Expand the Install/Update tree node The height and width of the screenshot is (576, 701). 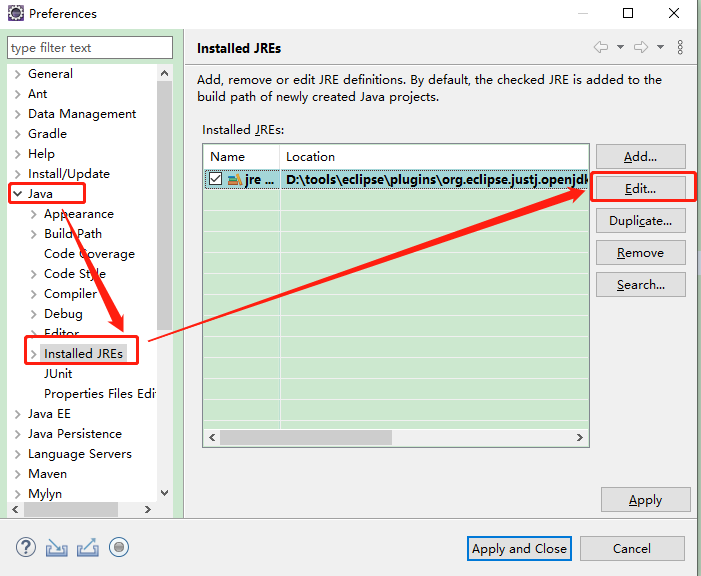coord(17,174)
